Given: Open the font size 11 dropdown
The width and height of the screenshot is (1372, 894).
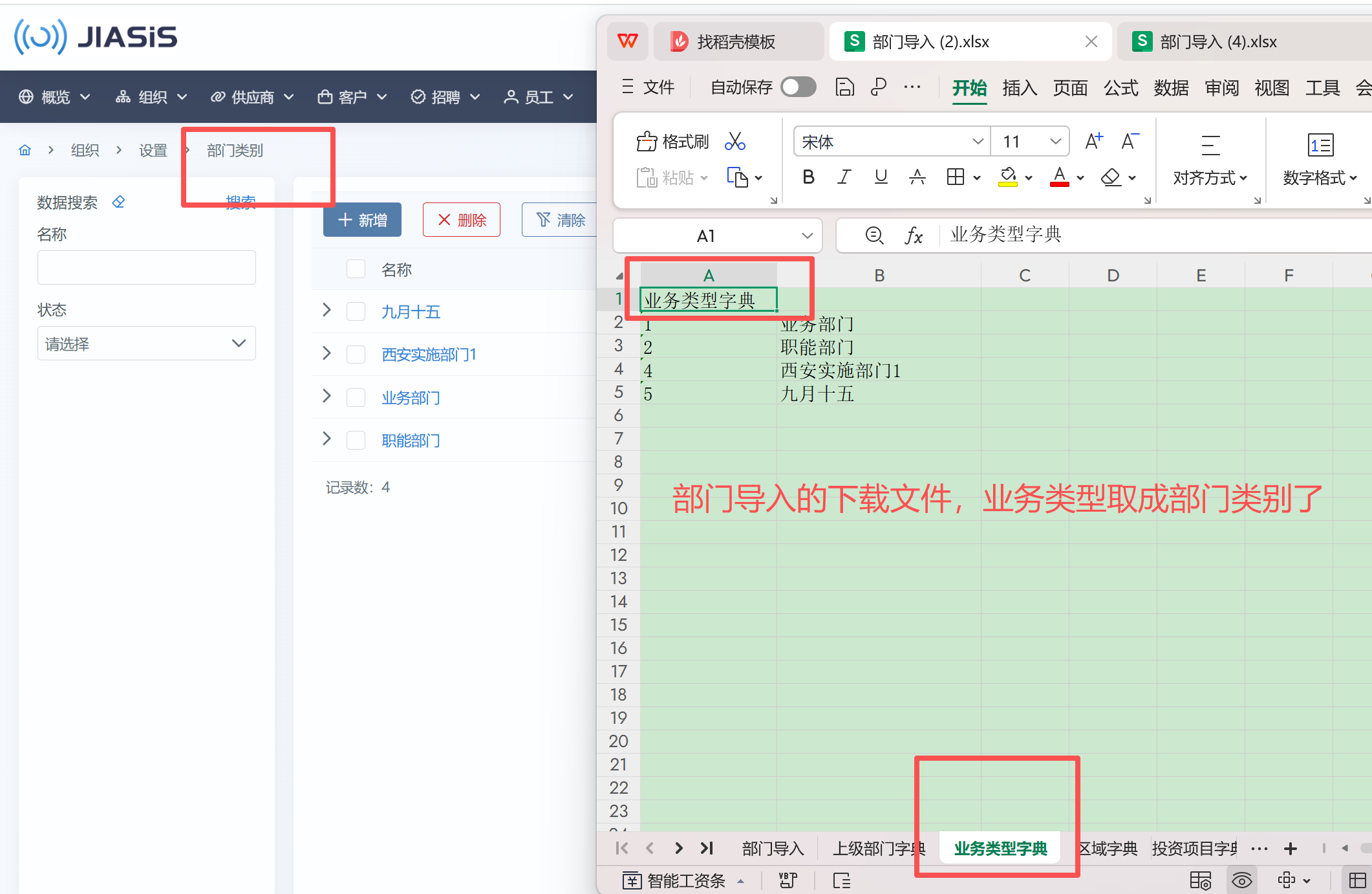Looking at the screenshot, I should tap(1055, 142).
